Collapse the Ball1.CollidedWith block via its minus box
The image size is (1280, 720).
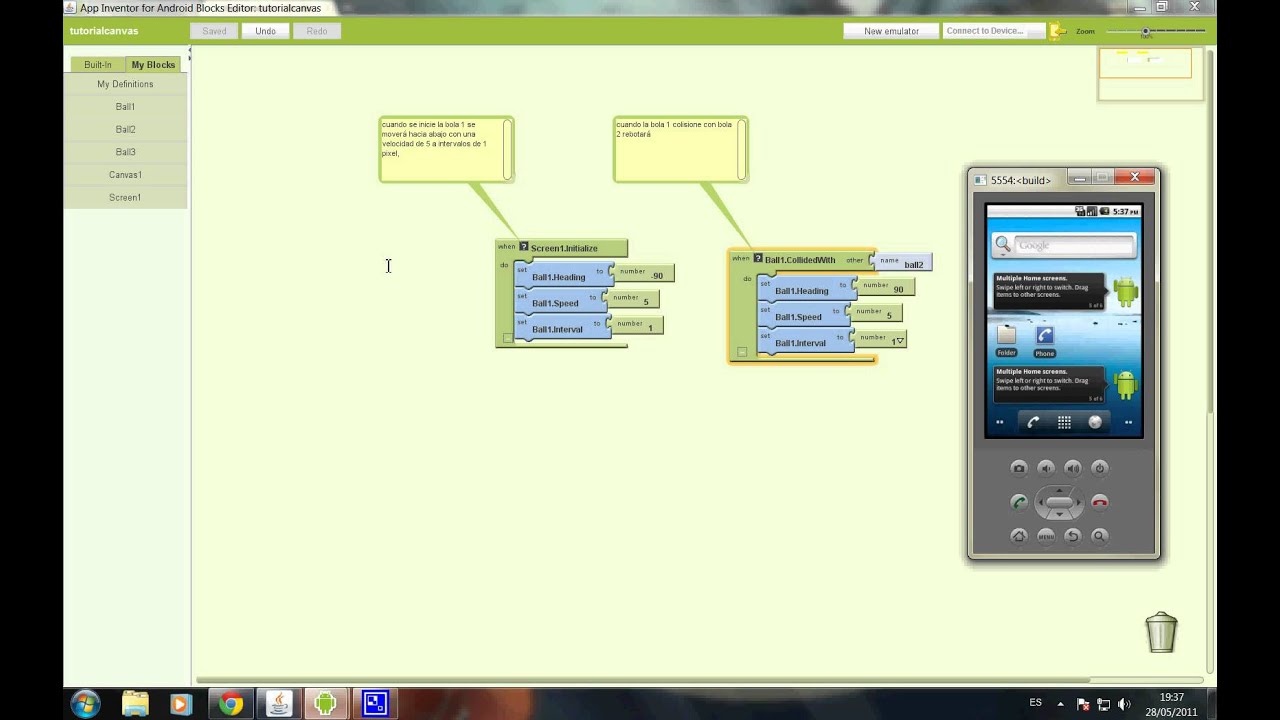point(742,352)
